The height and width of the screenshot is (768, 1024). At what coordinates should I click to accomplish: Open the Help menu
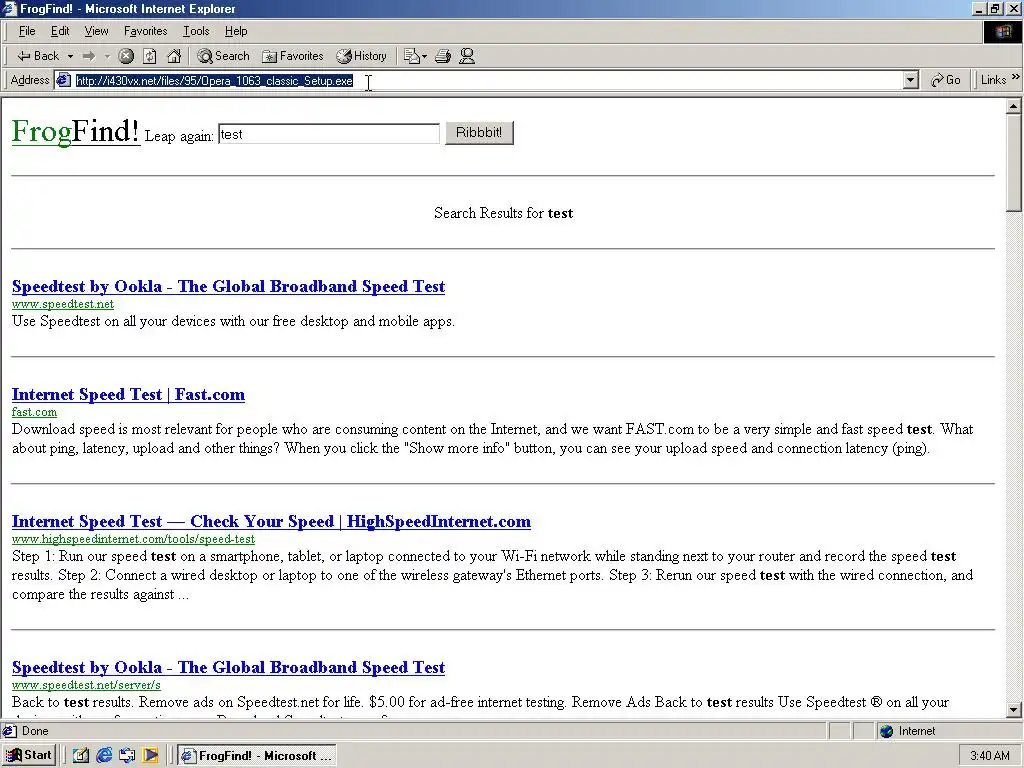click(236, 31)
